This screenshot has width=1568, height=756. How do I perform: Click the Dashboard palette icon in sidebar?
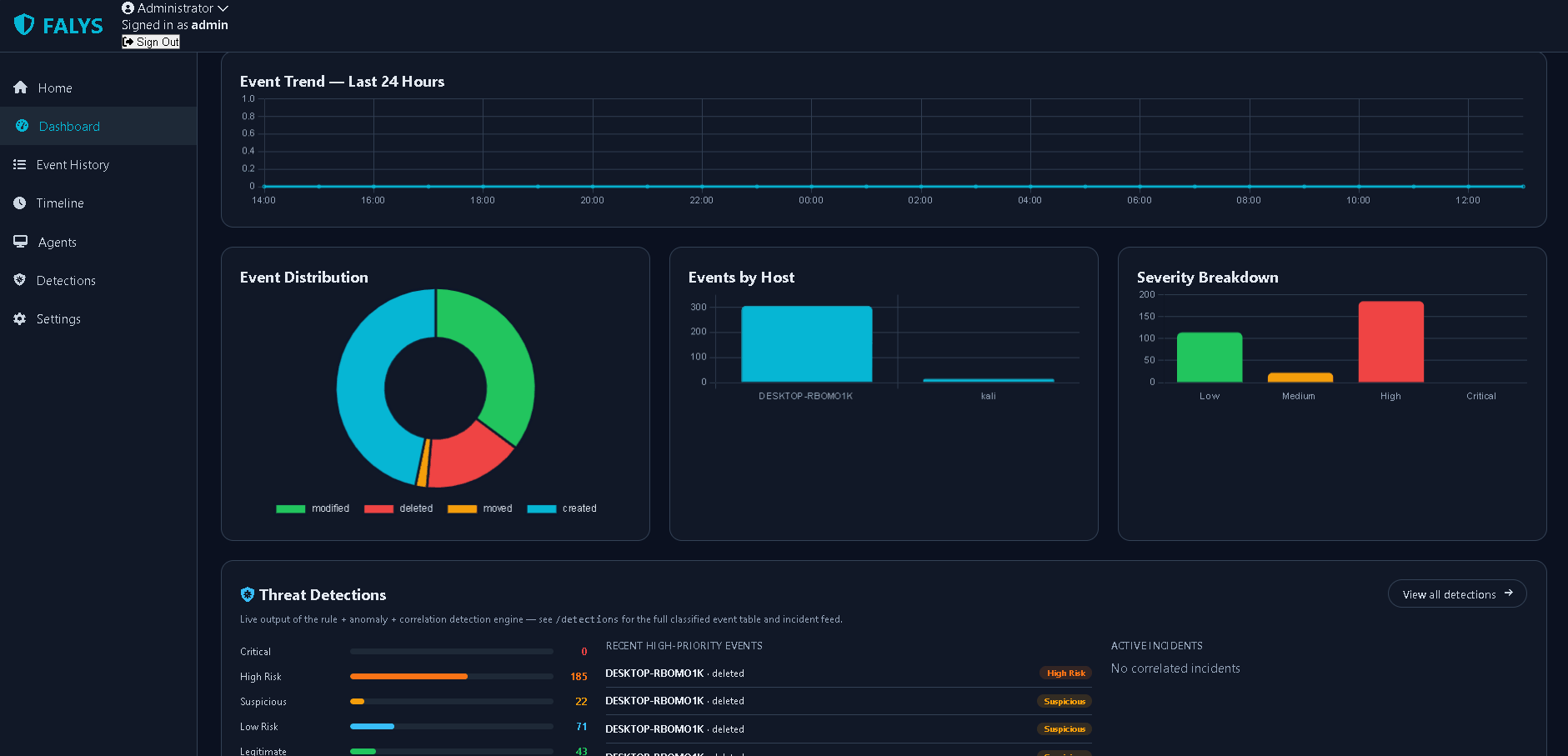22,126
